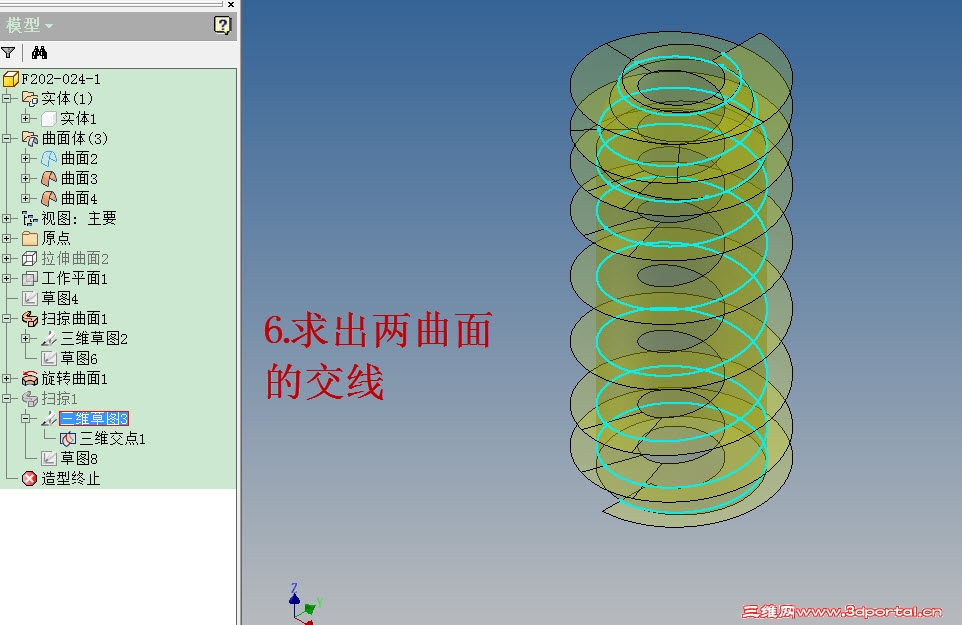Expand the 原点 folder
Image resolution: width=962 pixels, height=625 pixels.
point(7,238)
